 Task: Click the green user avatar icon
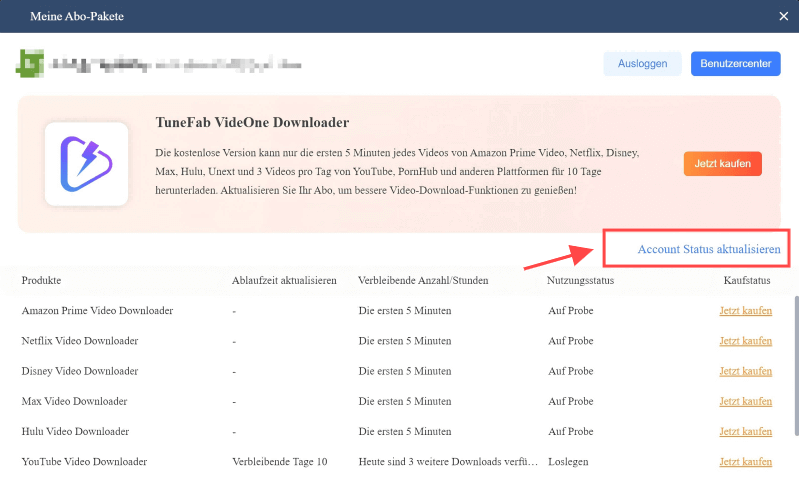pyautogui.click(x=30, y=64)
